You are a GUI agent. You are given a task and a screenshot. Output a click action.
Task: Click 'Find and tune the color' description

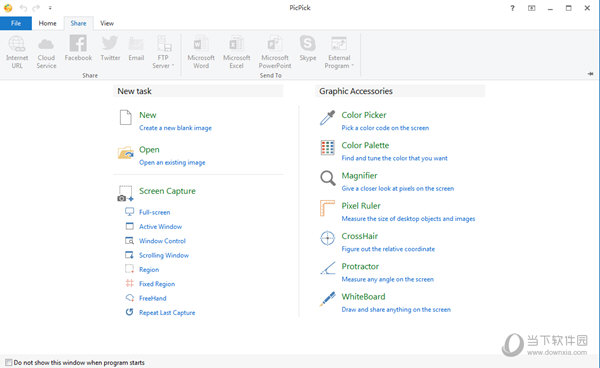[x=395, y=158]
